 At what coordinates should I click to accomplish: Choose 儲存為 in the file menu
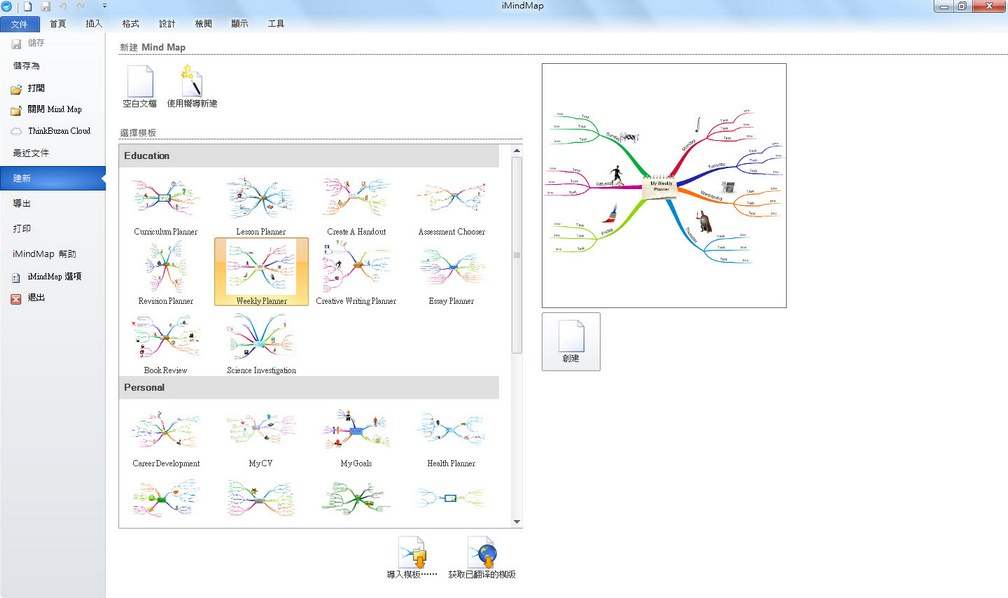(x=26, y=66)
